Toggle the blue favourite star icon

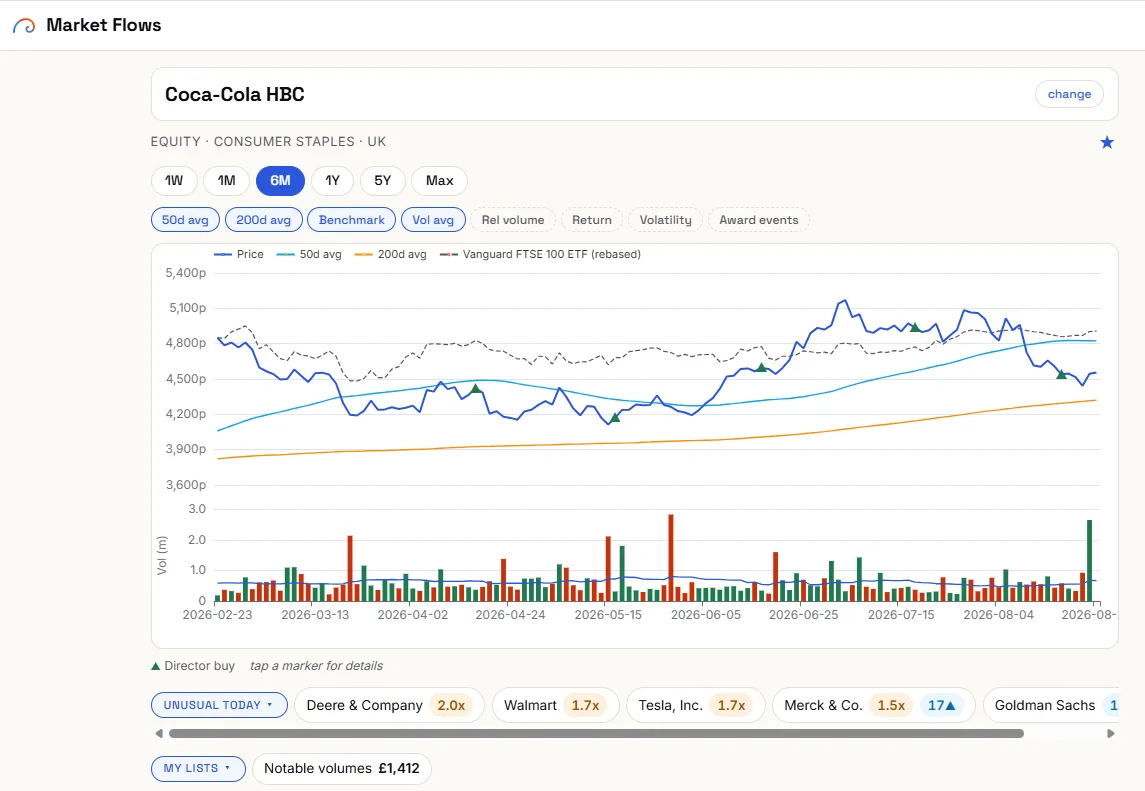[1107, 142]
